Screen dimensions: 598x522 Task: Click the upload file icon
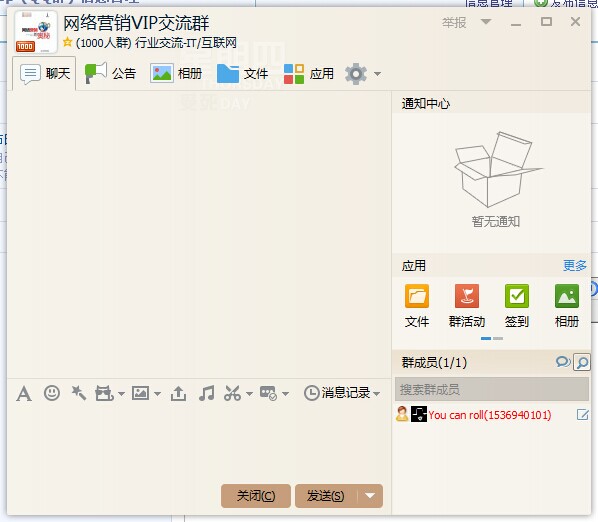(x=178, y=393)
